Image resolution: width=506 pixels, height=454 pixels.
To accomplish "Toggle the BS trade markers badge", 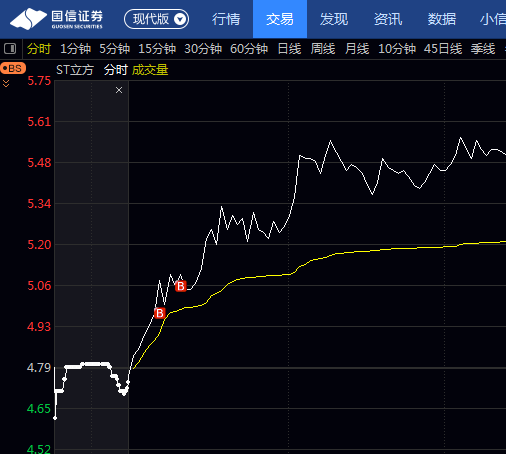I will click(13, 68).
